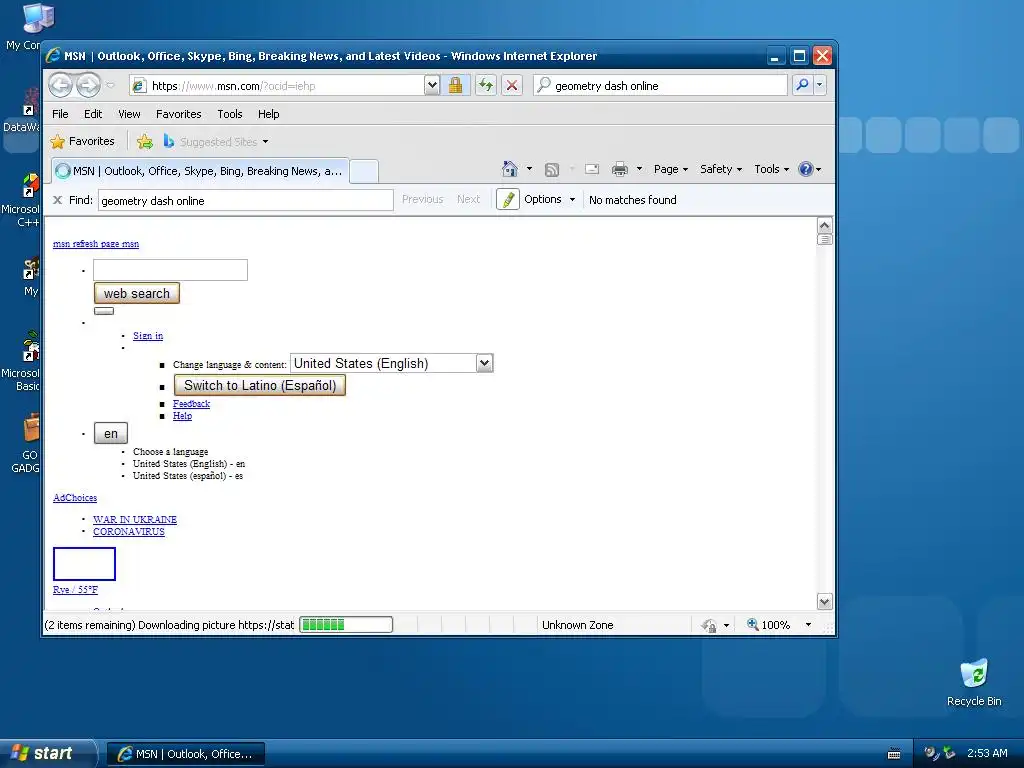Click the Help link on the page
Viewport: 1024px width, 768px height.
pyautogui.click(x=182, y=416)
